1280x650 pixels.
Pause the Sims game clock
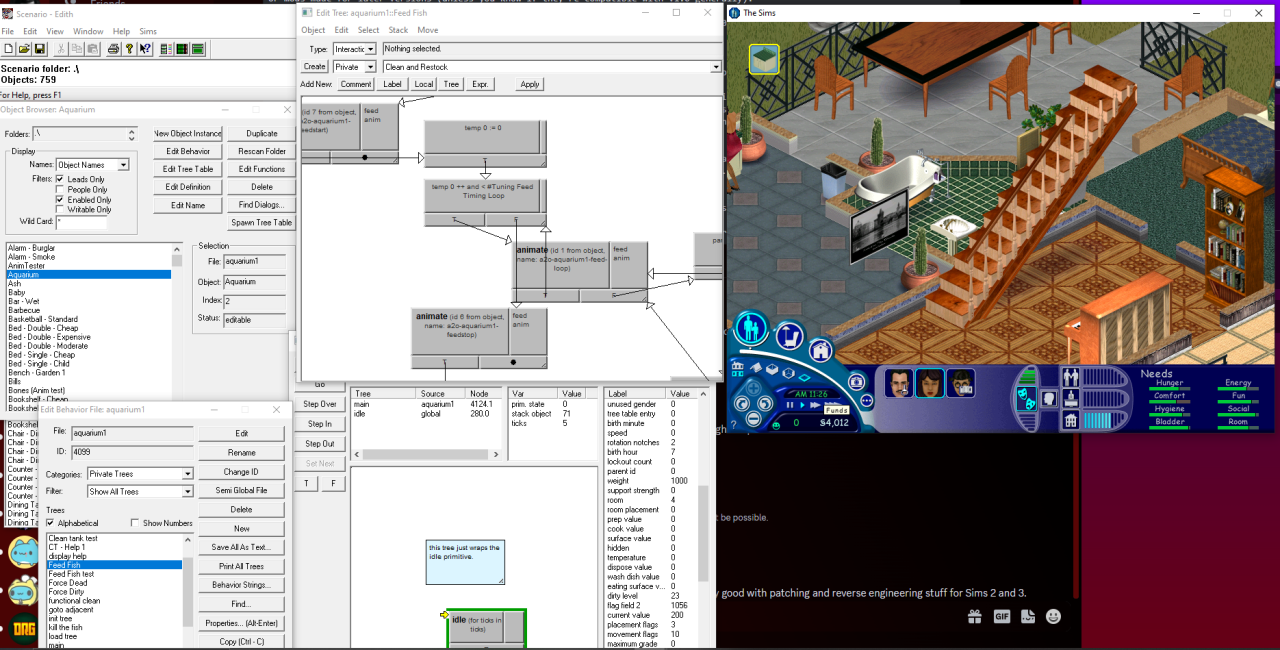pos(788,405)
